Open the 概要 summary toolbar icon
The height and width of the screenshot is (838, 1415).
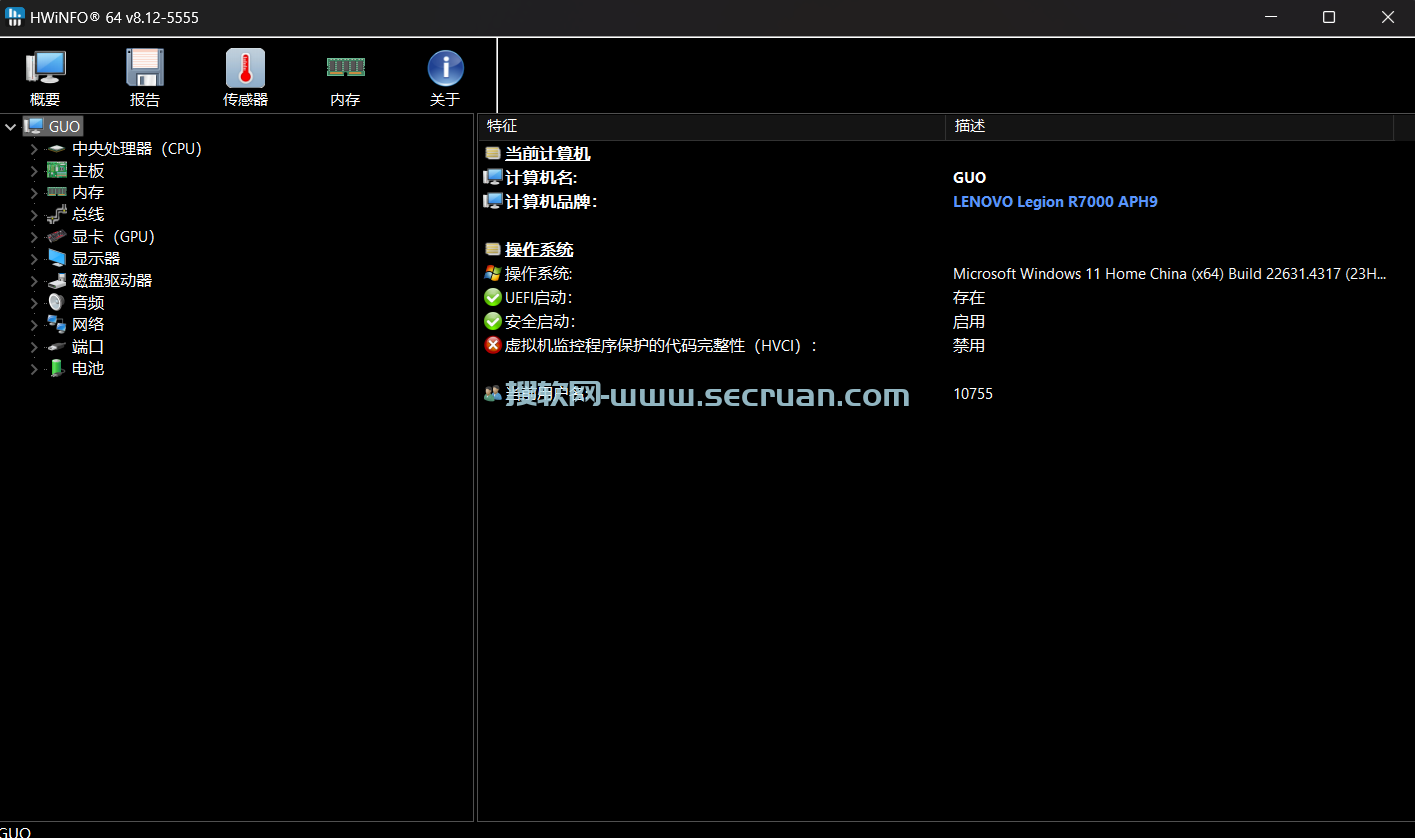pos(45,68)
